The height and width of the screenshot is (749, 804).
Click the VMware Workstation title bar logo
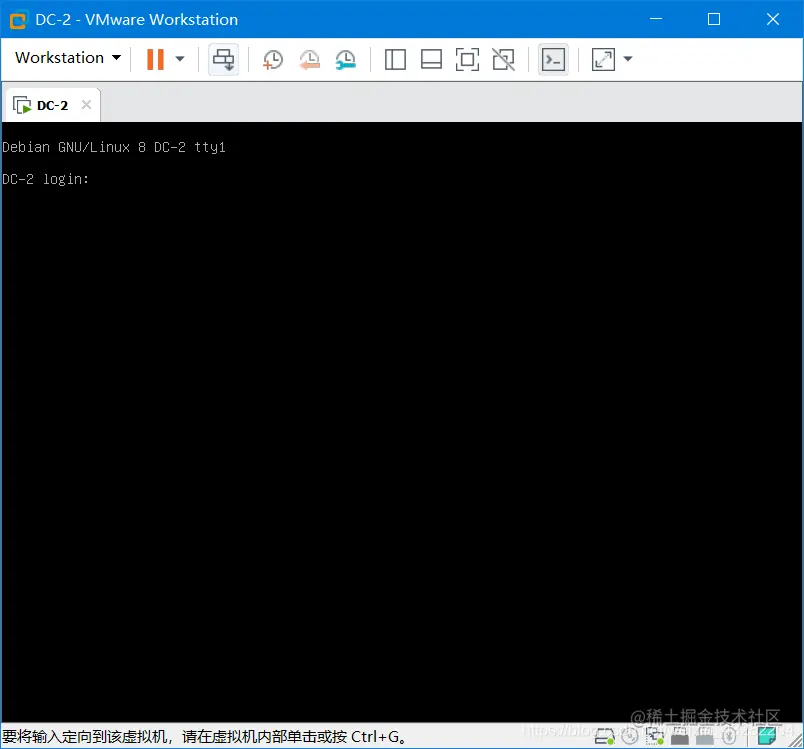tap(18, 21)
